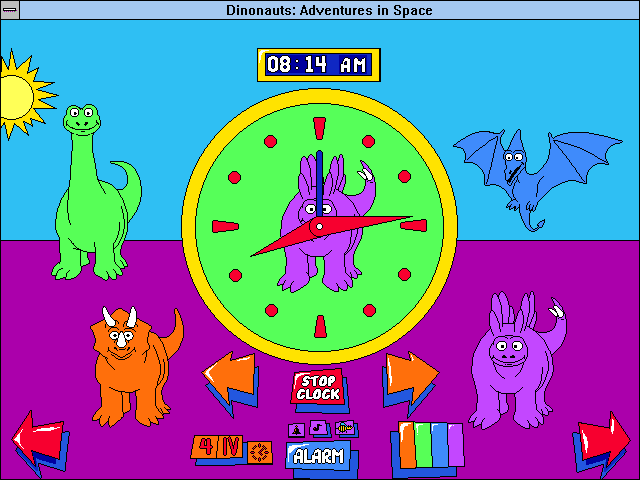The width and height of the screenshot is (640, 480).
Task: Pick the purple color bar
Action: tap(454, 445)
